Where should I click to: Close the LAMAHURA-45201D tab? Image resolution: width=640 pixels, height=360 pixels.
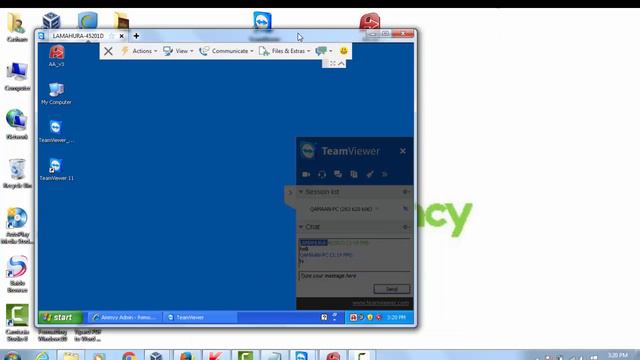(122, 36)
